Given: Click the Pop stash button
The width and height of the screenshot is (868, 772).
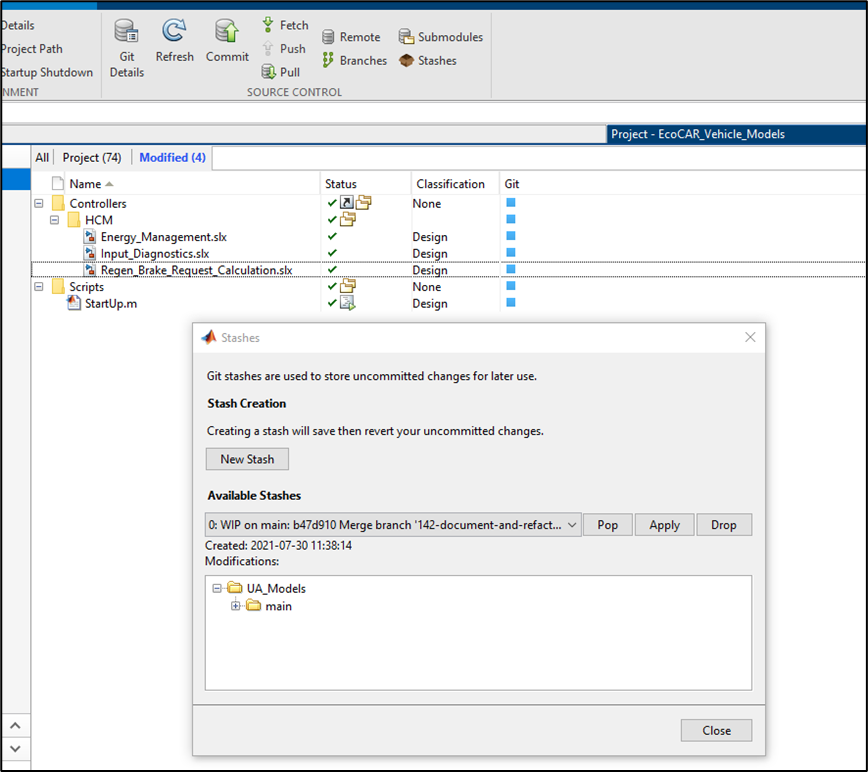Looking at the screenshot, I should (x=607, y=525).
